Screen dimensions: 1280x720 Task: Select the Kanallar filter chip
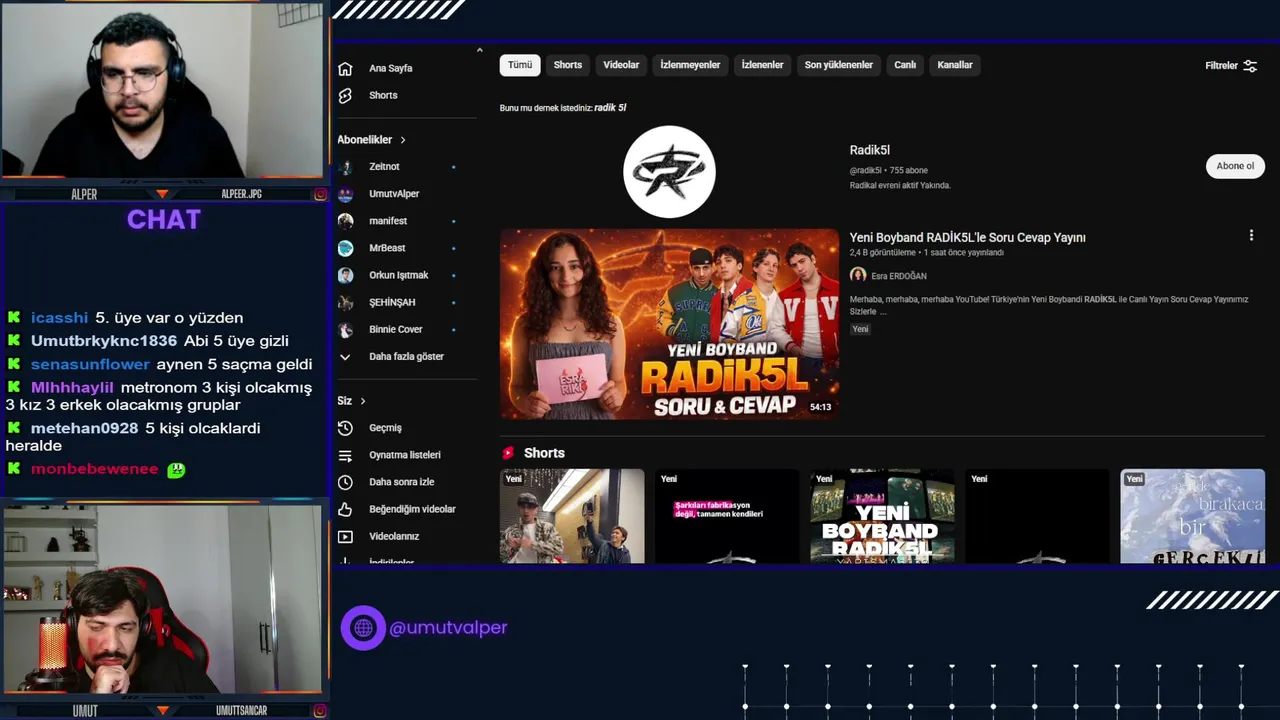tap(955, 65)
